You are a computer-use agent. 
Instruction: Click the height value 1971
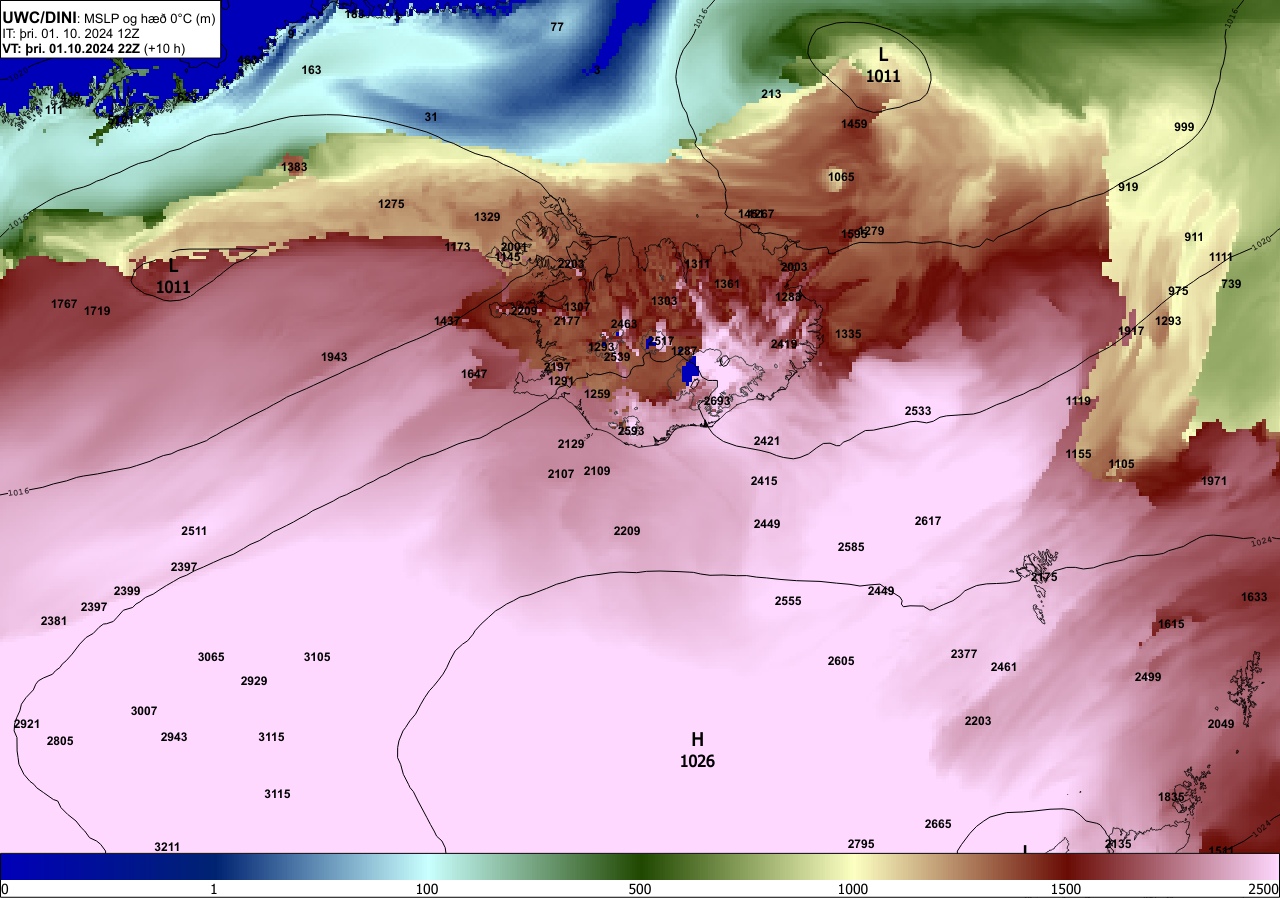[1214, 481]
